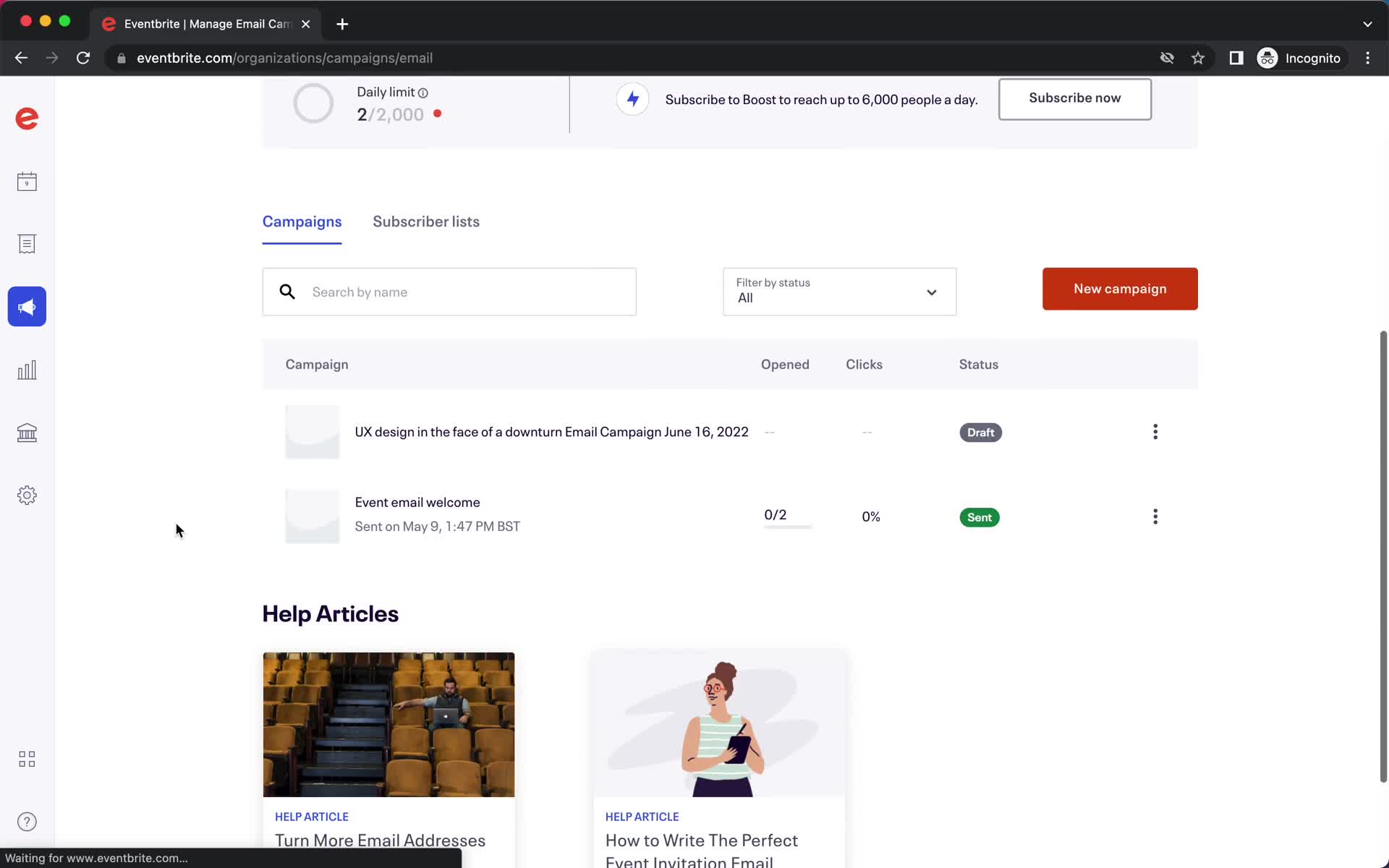The width and height of the screenshot is (1389, 868).
Task: Open the Apps grid sidebar icon
Action: click(x=27, y=759)
